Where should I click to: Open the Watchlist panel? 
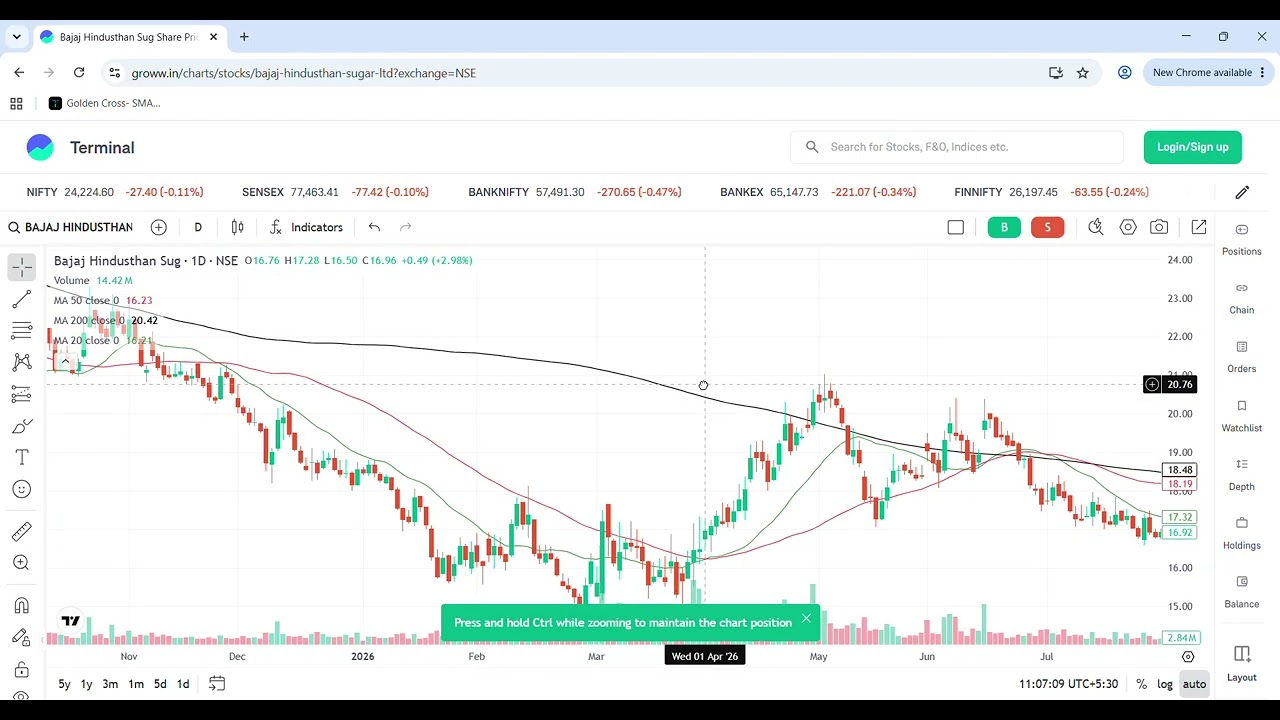tap(1242, 416)
